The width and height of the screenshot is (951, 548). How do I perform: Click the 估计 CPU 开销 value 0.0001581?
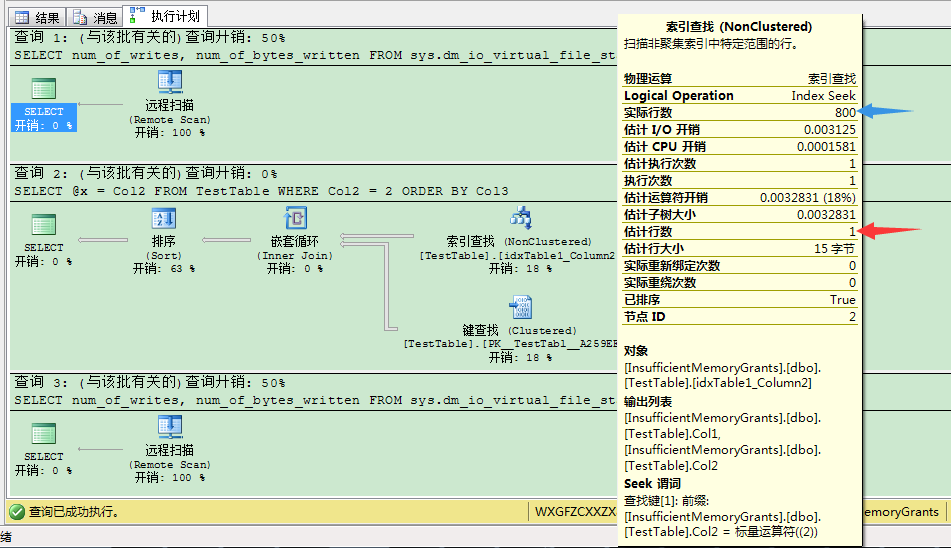tap(826, 147)
